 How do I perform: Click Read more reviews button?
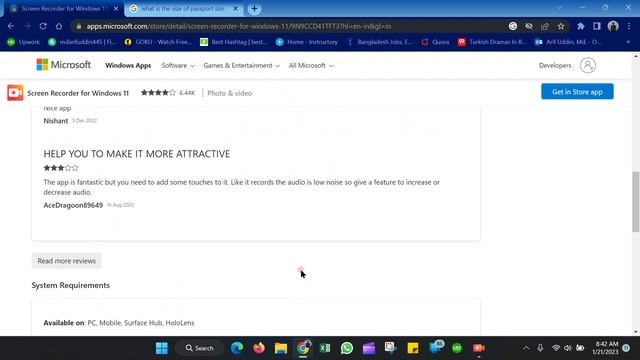(67, 261)
